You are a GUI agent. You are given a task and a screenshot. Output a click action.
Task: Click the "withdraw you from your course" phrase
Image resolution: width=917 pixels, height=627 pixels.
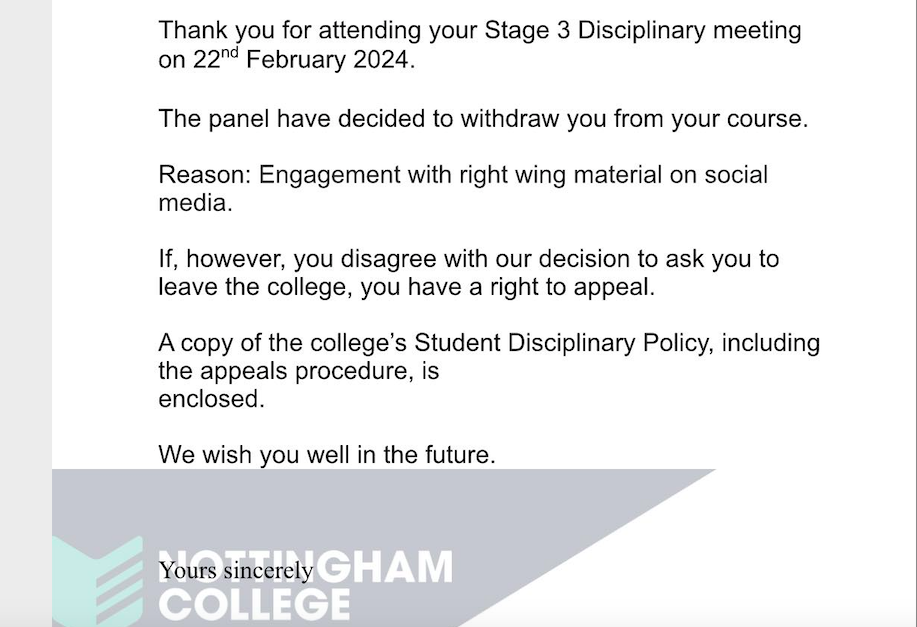pos(634,119)
